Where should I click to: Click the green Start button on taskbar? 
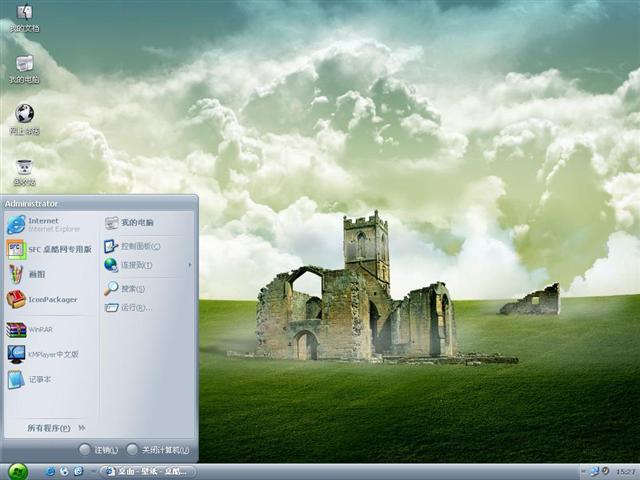click(17, 471)
